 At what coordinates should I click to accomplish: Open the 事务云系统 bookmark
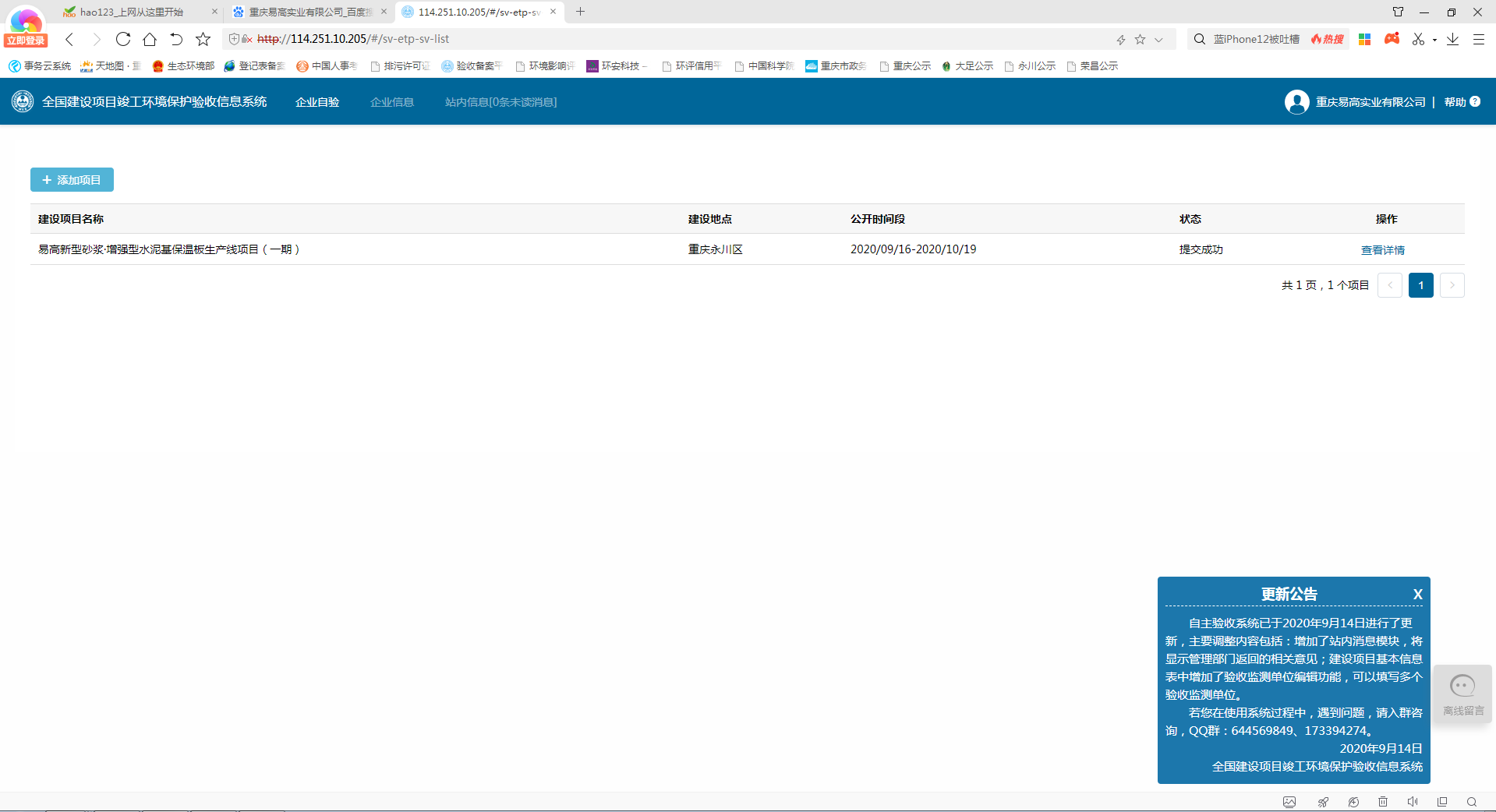click(40, 66)
